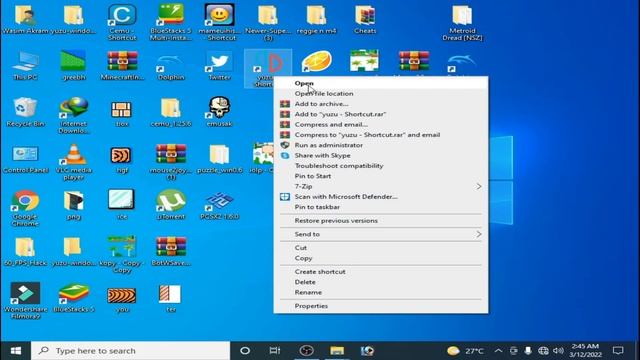640x360 pixels.
Task: Select the Twitter desktop icon
Action: pos(220,65)
